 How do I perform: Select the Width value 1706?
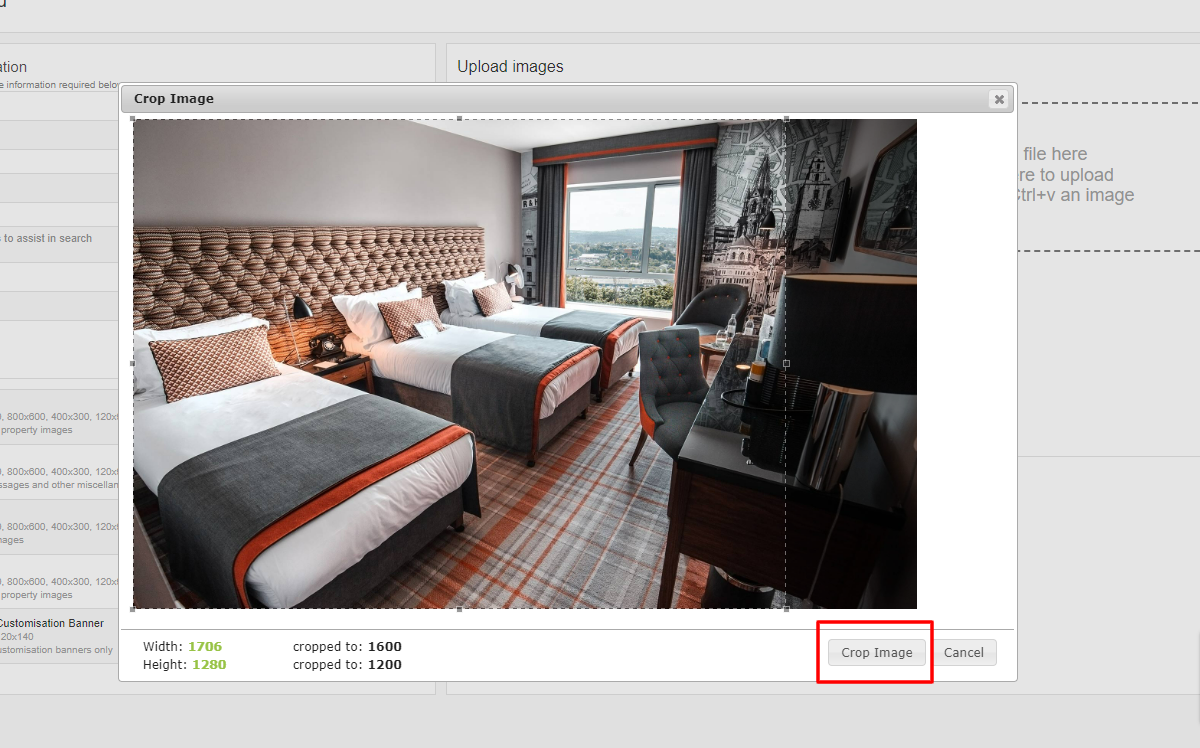[205, 647]
